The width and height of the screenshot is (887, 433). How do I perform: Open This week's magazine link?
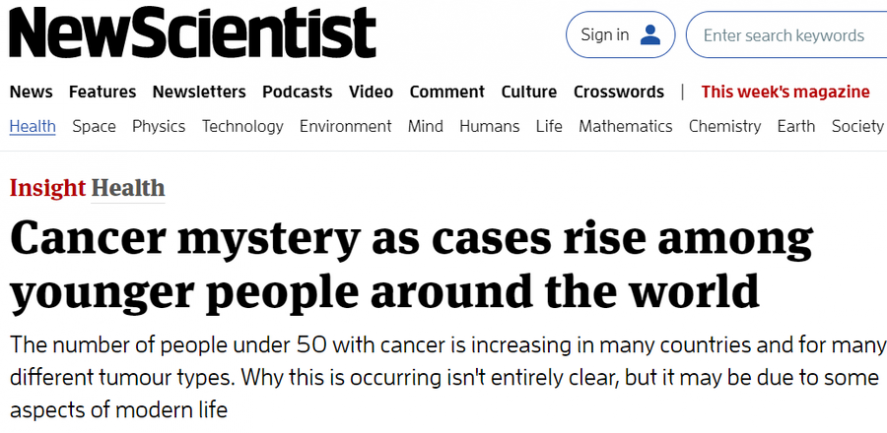pos(785,92)
